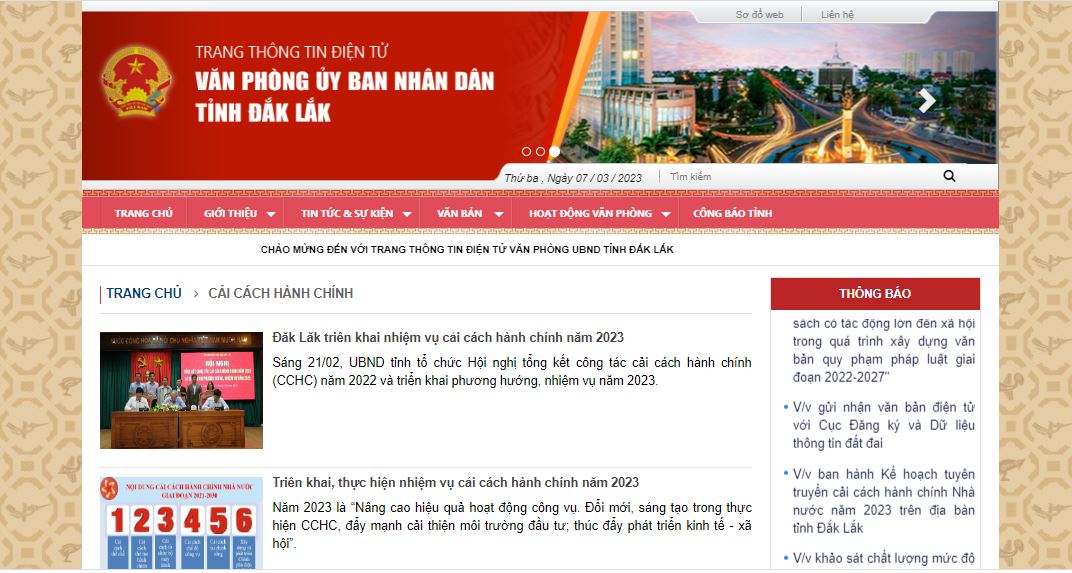Go to Trang chủ in the navigation bar
This screenshot has width=1072, height=573.
point(143,213)
